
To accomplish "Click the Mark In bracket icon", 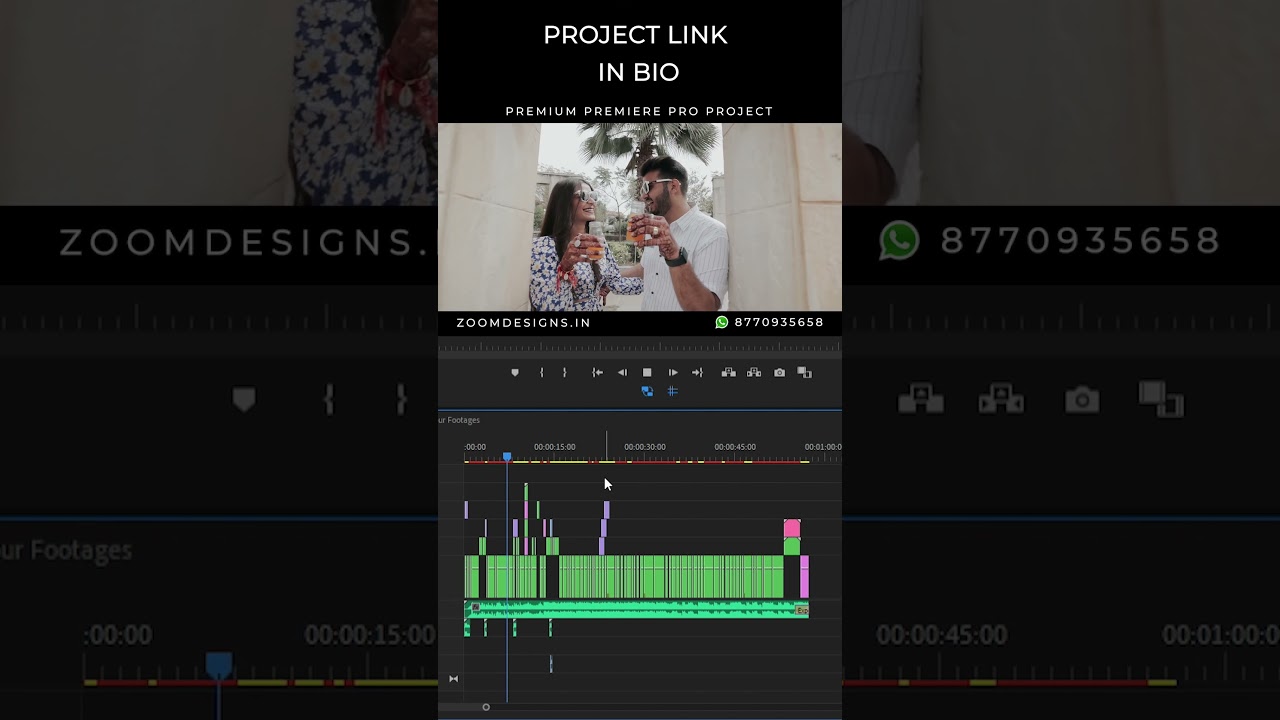I will pos(541,373).
